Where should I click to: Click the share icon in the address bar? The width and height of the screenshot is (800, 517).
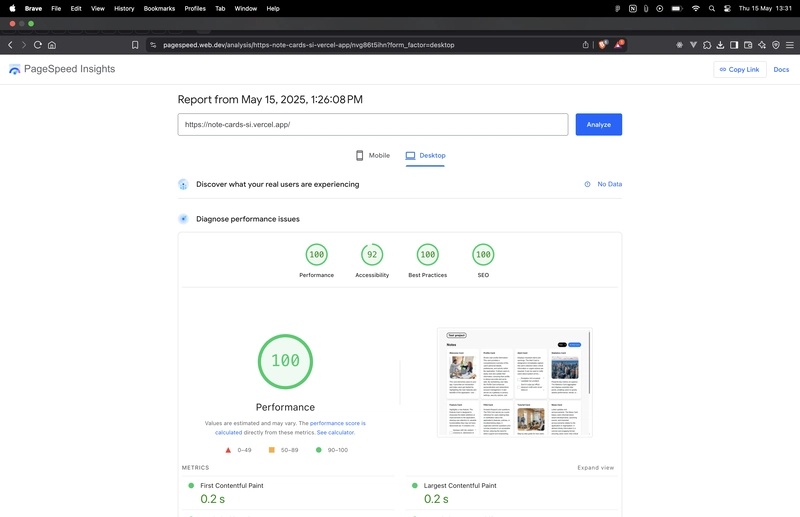pos(585,45)
